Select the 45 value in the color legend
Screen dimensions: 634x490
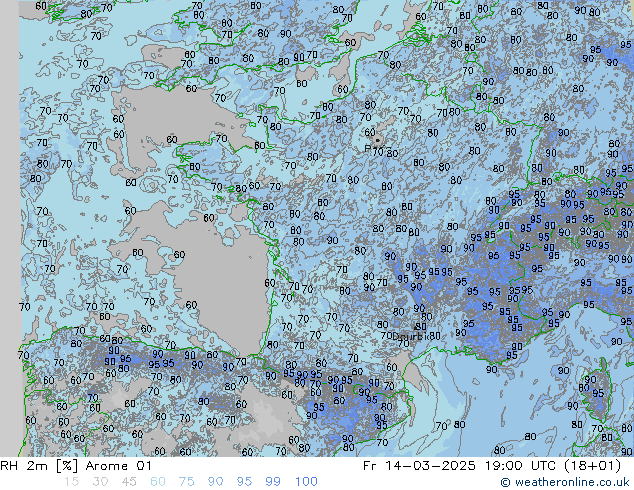(129, 482)
